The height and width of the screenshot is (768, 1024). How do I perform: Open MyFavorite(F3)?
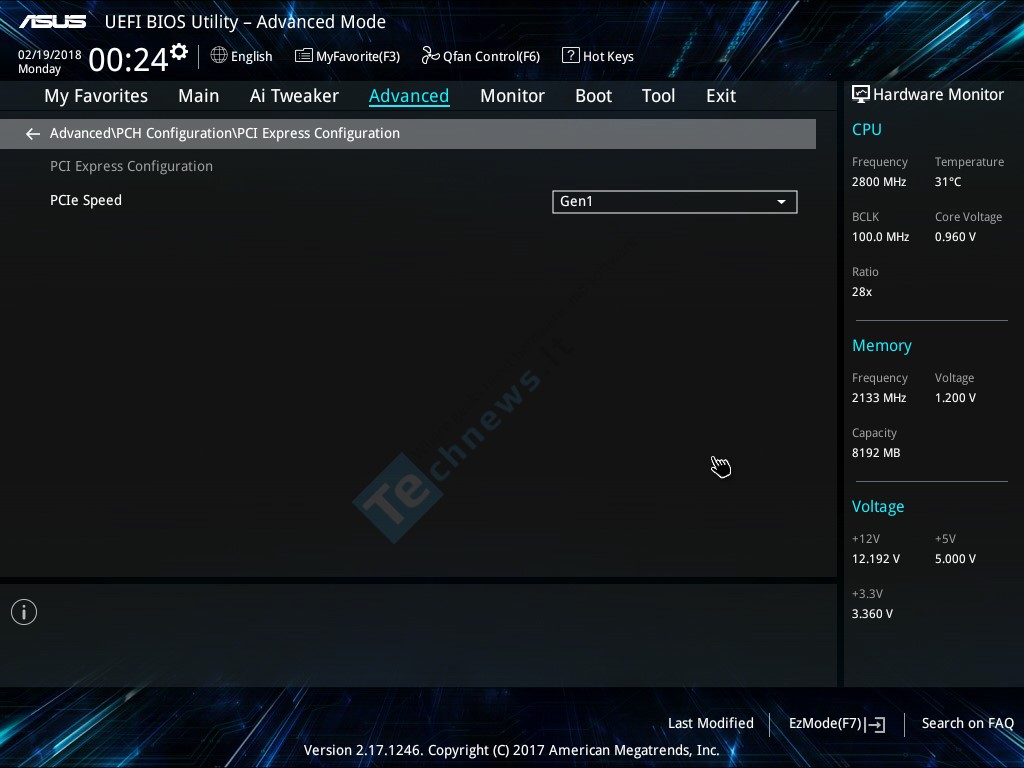(347, 56)
